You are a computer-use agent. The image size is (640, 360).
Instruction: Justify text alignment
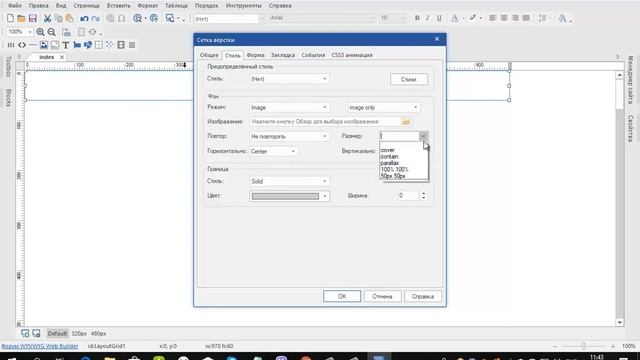526,18
